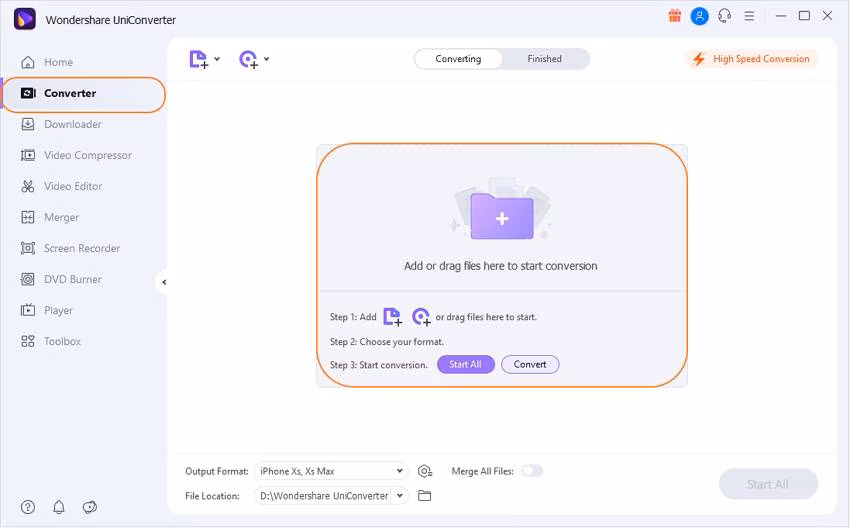
Task: Toggle Merge All Files switch
Action: point(532,471)
